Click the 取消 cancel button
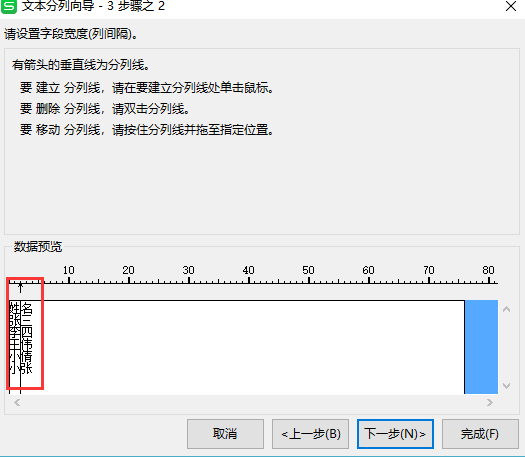 coord(225,434)
